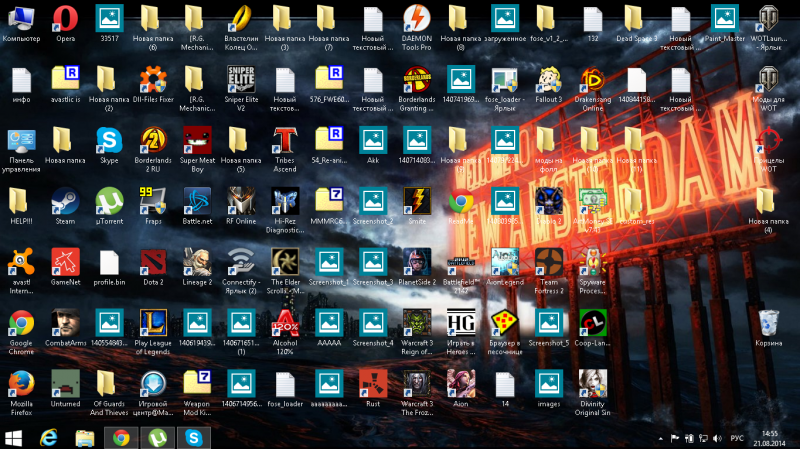Switch to Chrome in the taskbar
The width and height of the screenshot is (800, 449).
click(121, 438)
